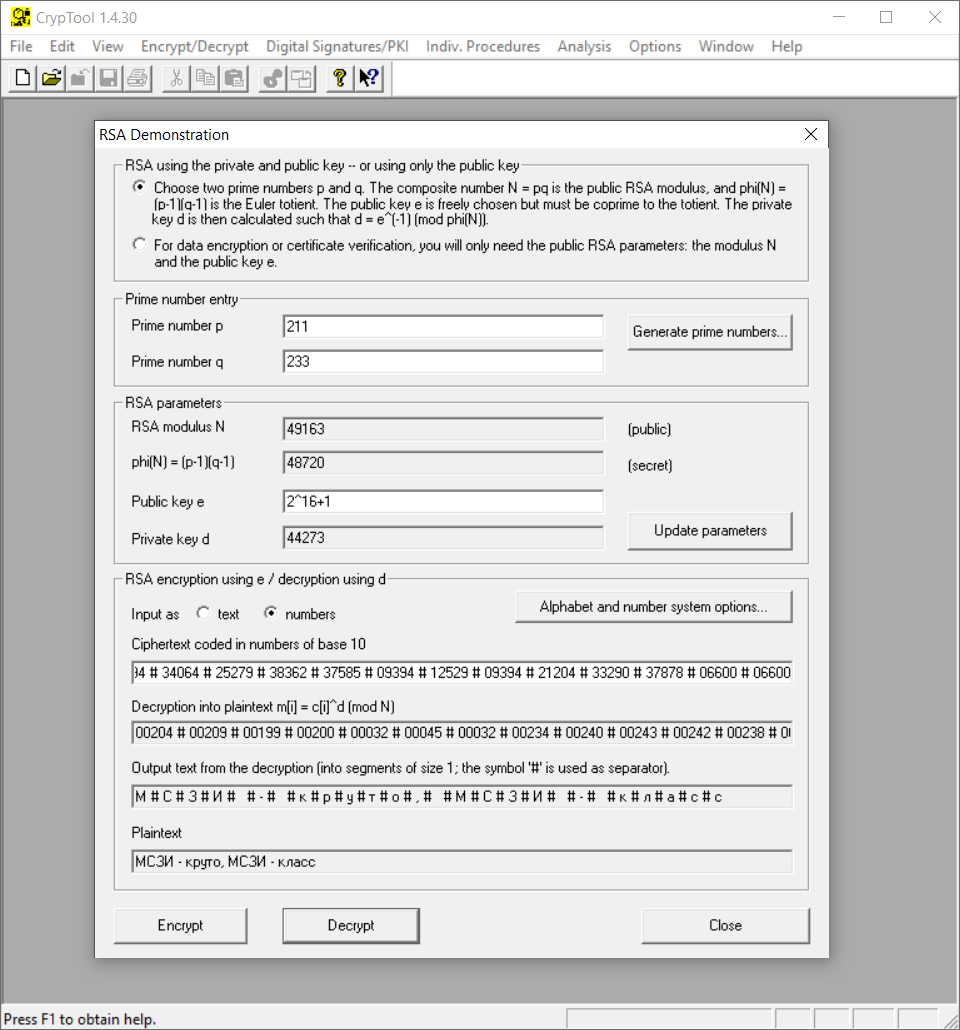Click the Output text from decryption field
960x1030 pixels.
(462, 797)
